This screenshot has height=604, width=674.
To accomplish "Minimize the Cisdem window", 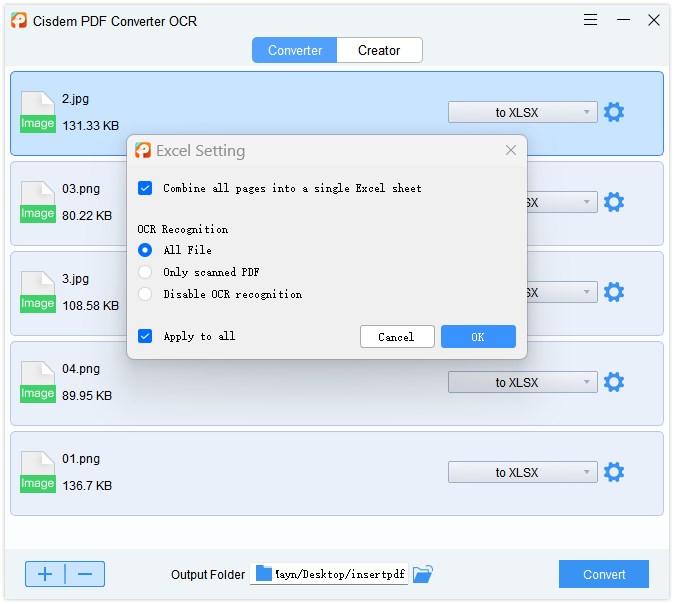I will pyautogui.click(x=623, y=20).
